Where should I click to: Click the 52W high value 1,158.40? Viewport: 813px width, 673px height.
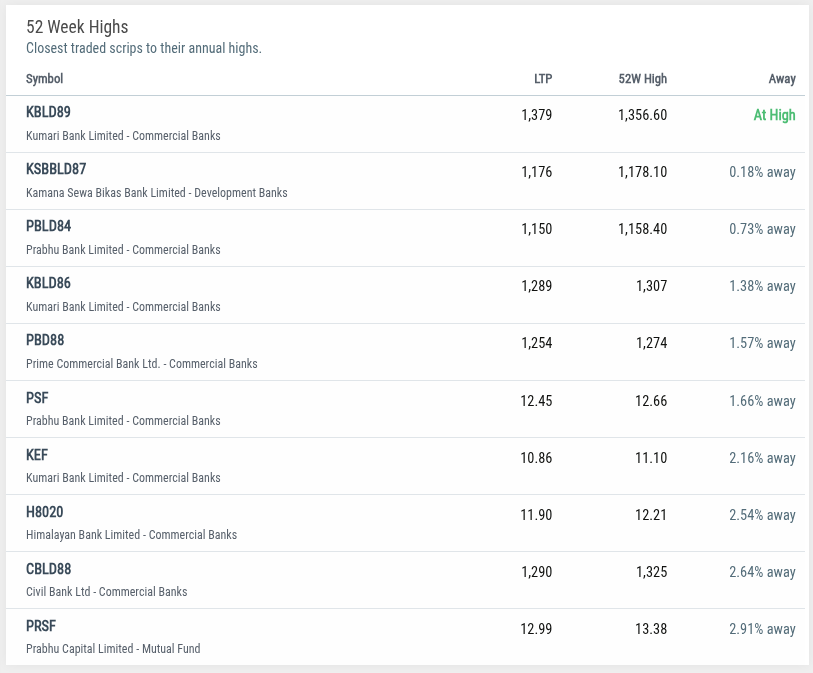pos(642,229)
